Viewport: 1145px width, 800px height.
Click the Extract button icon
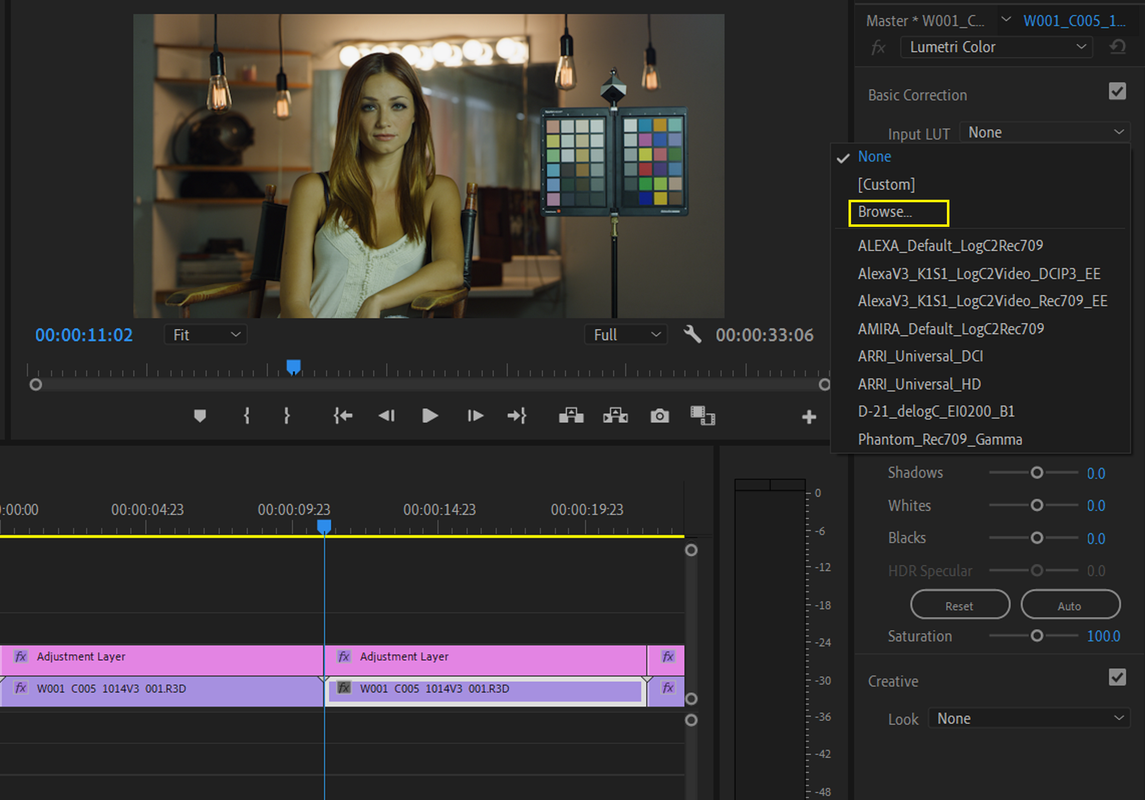(616, 416)
